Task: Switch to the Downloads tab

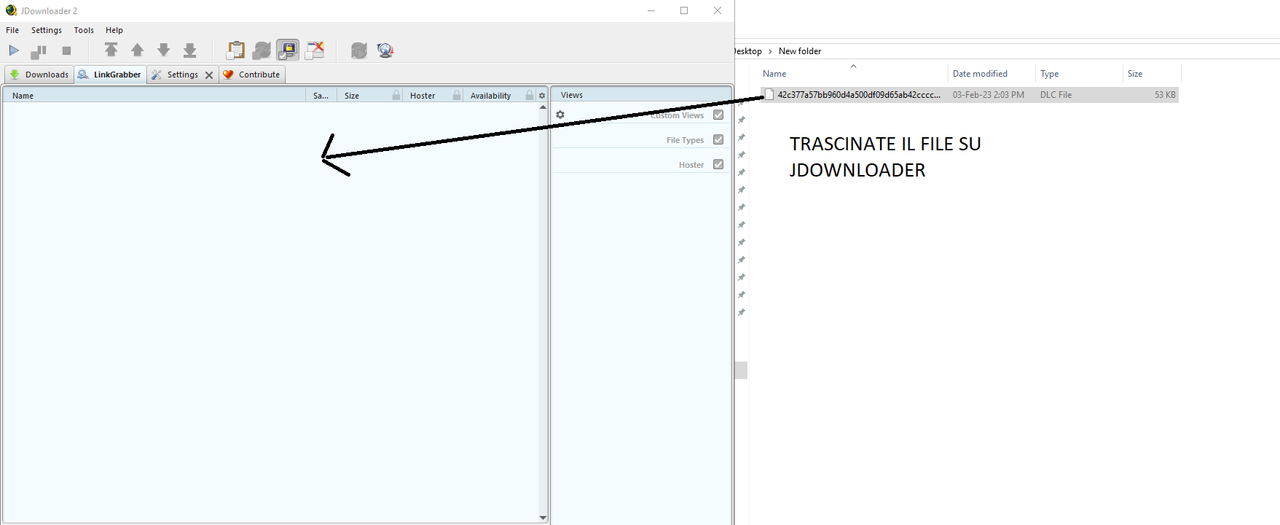Action: [38, 75]
